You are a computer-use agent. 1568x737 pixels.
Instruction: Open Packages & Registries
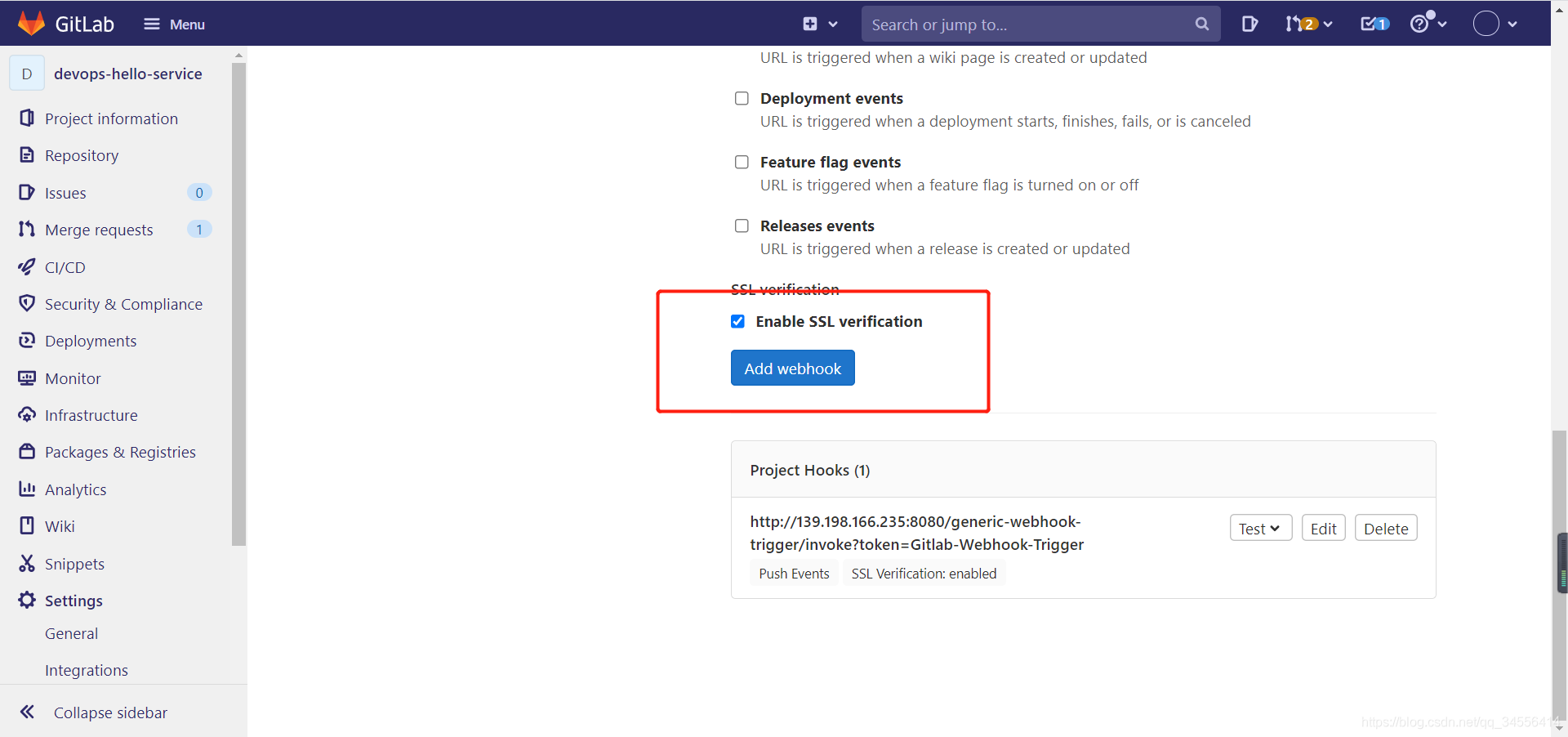click(120, 451)
